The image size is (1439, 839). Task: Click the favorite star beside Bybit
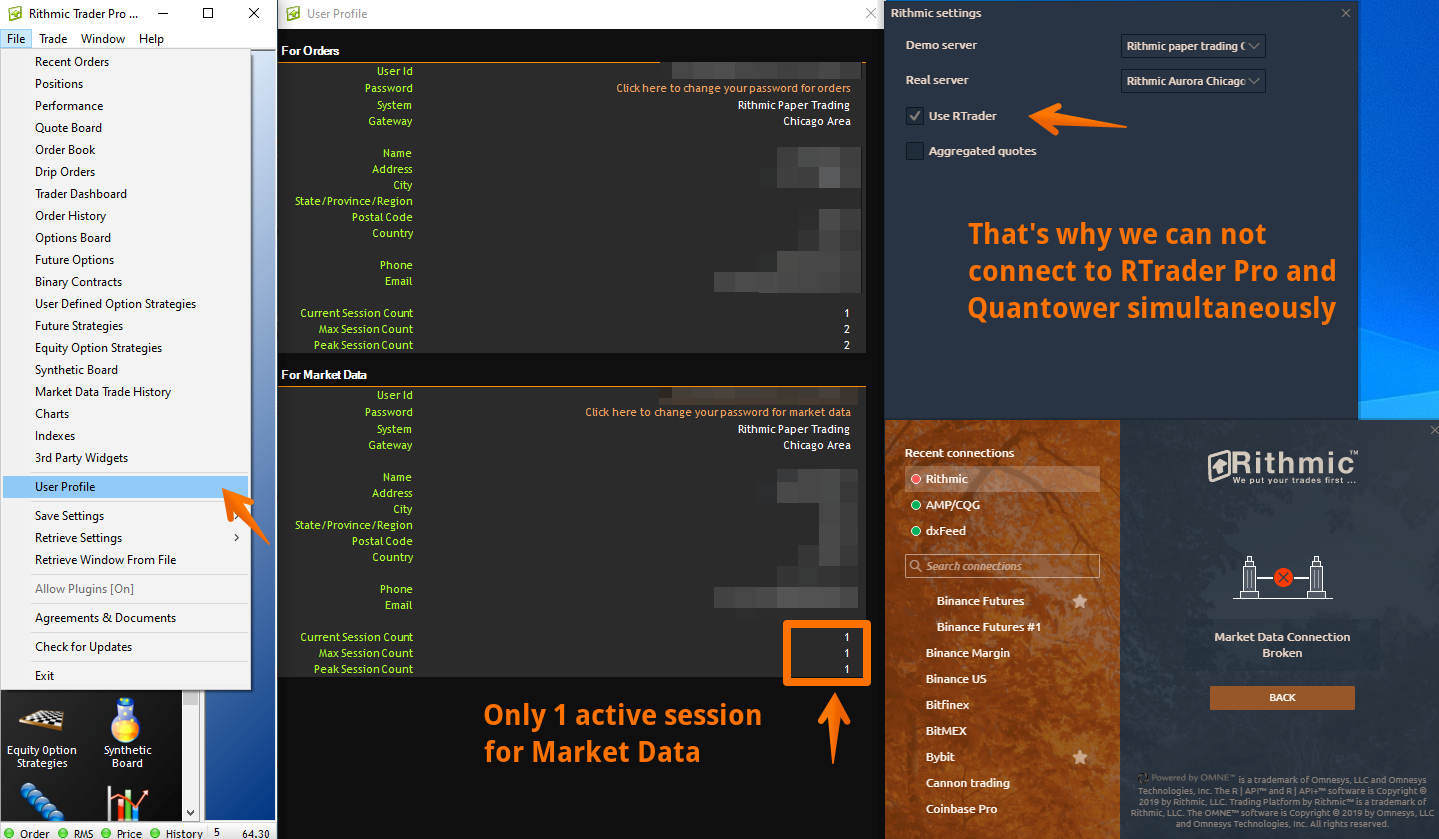point(1080,757)
